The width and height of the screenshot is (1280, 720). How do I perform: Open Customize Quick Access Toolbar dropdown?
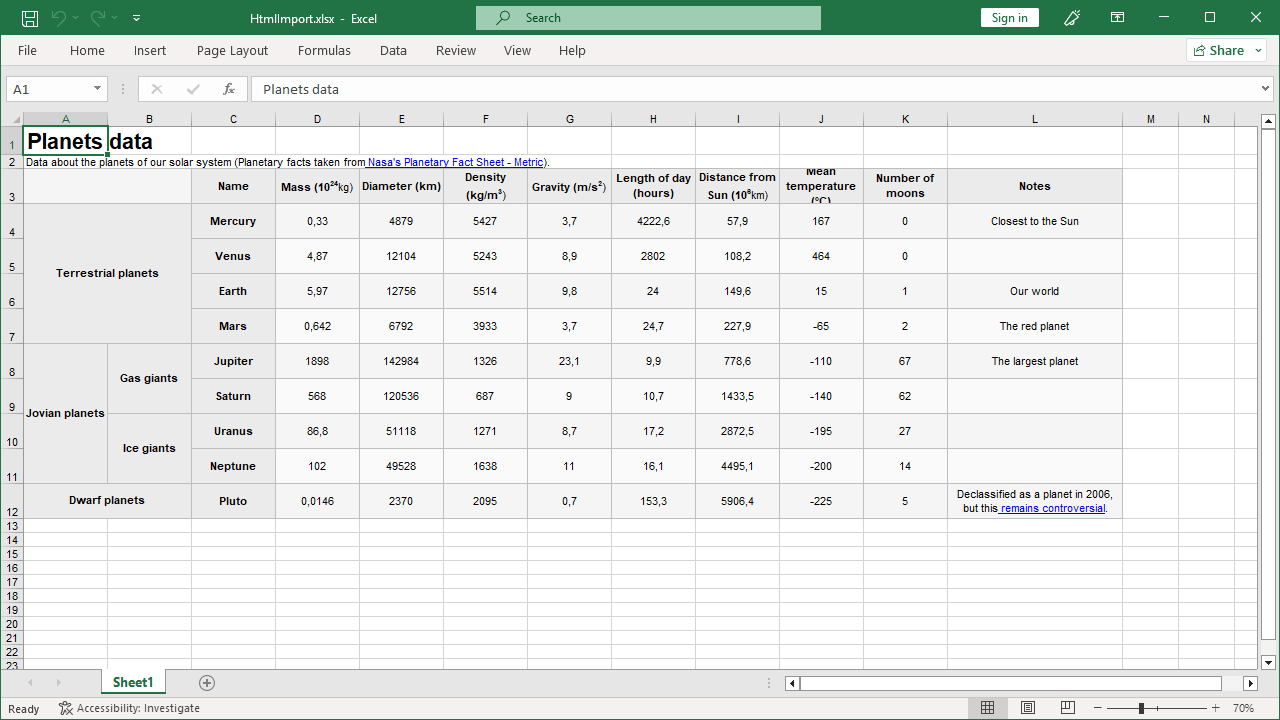pyautogui.click(x=136, y=18)
